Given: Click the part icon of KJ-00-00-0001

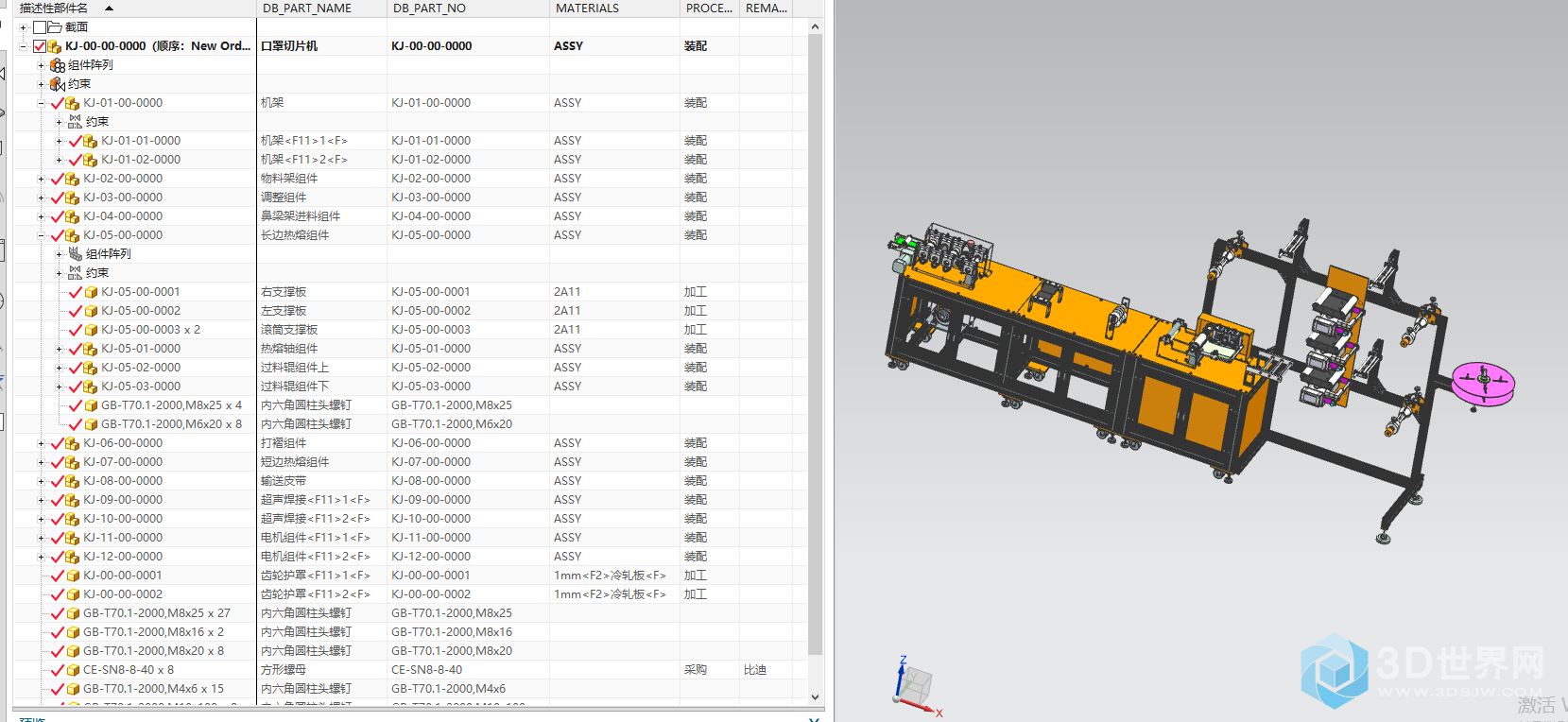Looking at the screenshot, I should (x=73, y=576).
